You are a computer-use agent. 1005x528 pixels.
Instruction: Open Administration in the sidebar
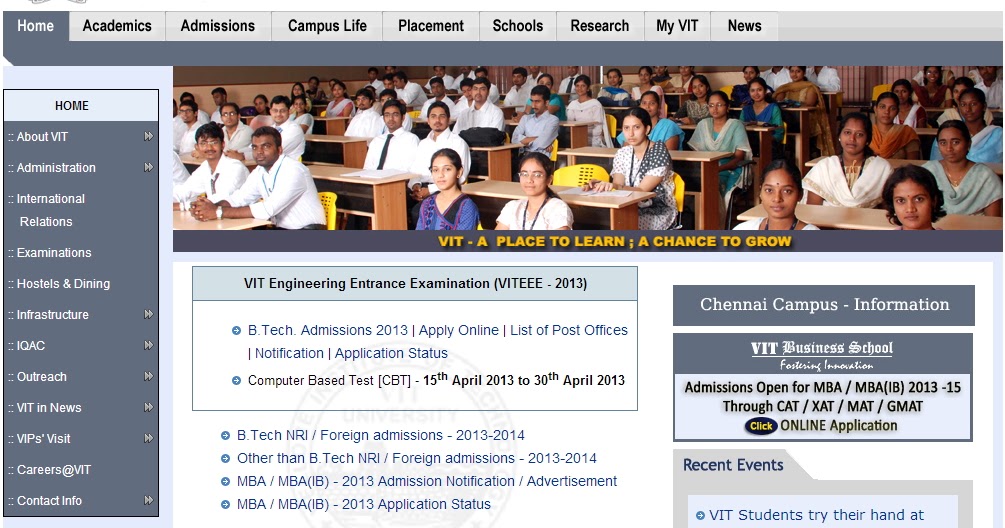56,168
